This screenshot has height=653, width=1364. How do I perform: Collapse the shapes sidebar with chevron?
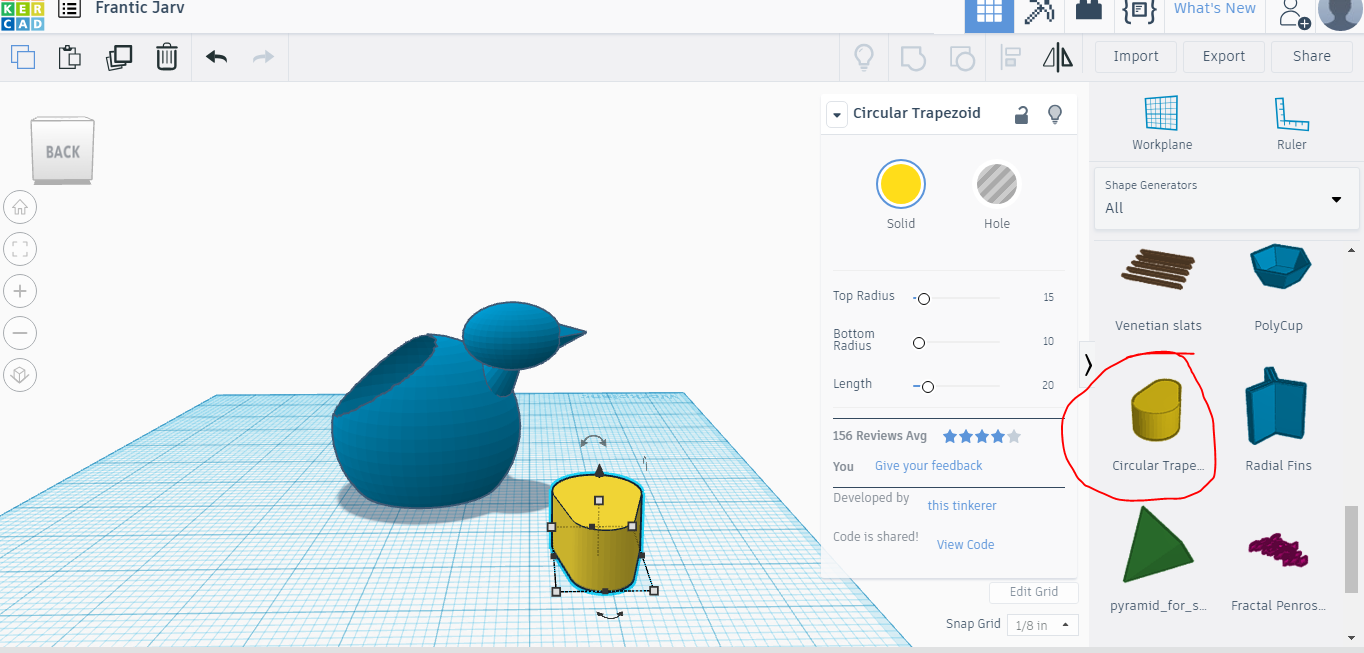click(1088, 365)
